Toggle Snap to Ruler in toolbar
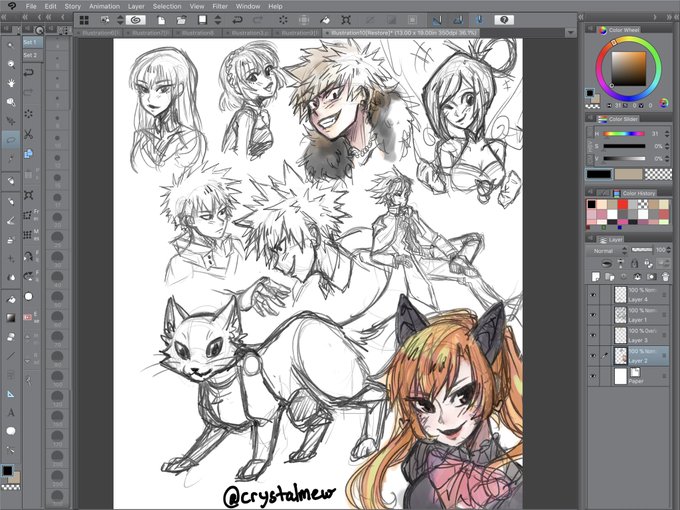 (x=437, y=20)
